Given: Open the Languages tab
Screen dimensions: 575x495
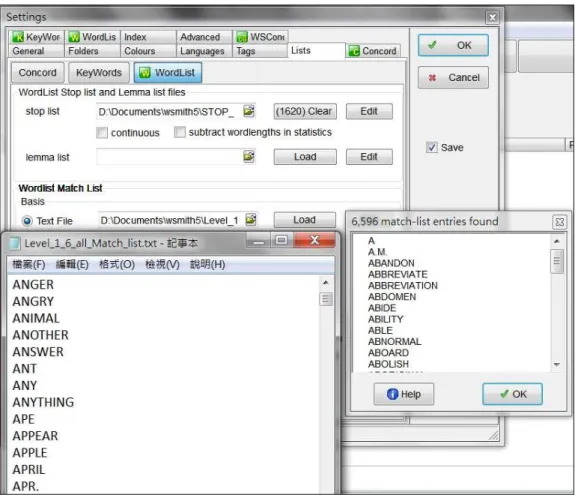Looking at the screenshot, I should 204,51.
